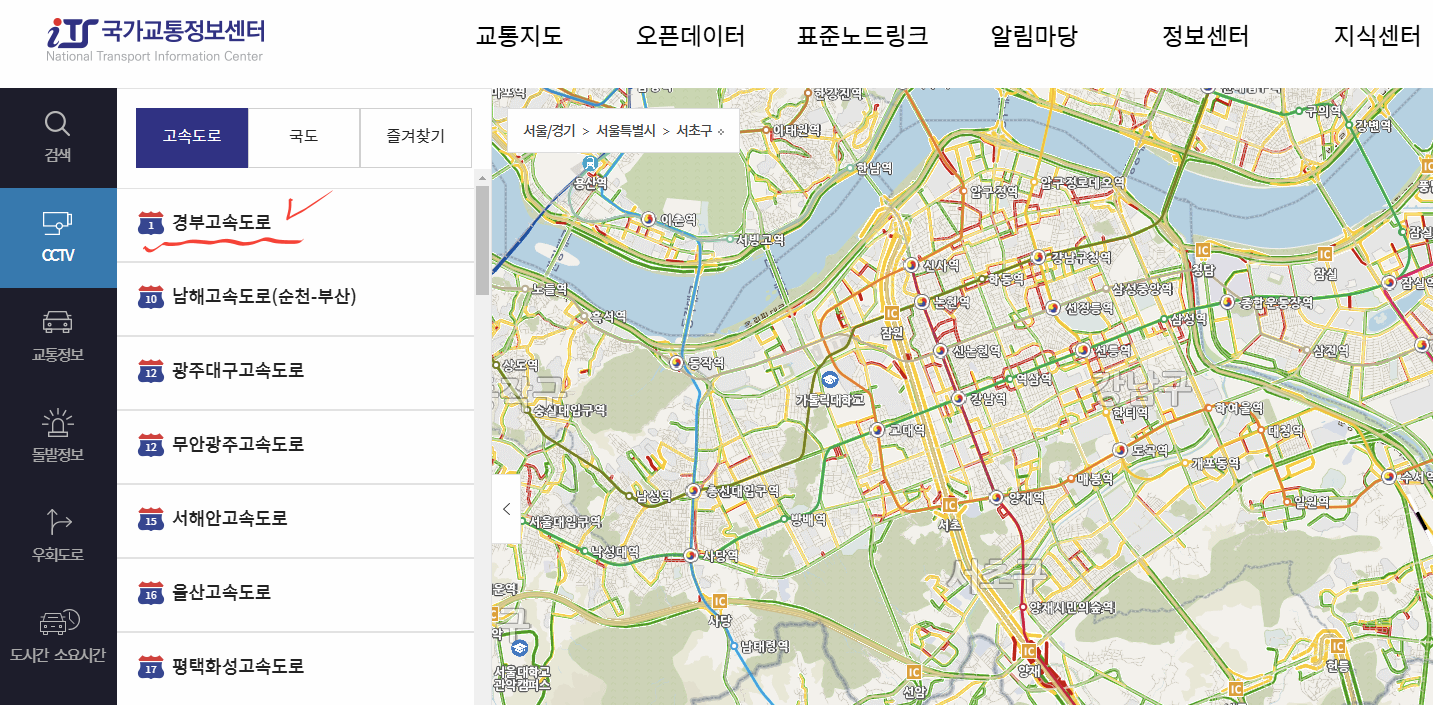Click route 17 shield beside 평택화성고속도로
Screen dimensions: 1433x705
pos(151,667)
